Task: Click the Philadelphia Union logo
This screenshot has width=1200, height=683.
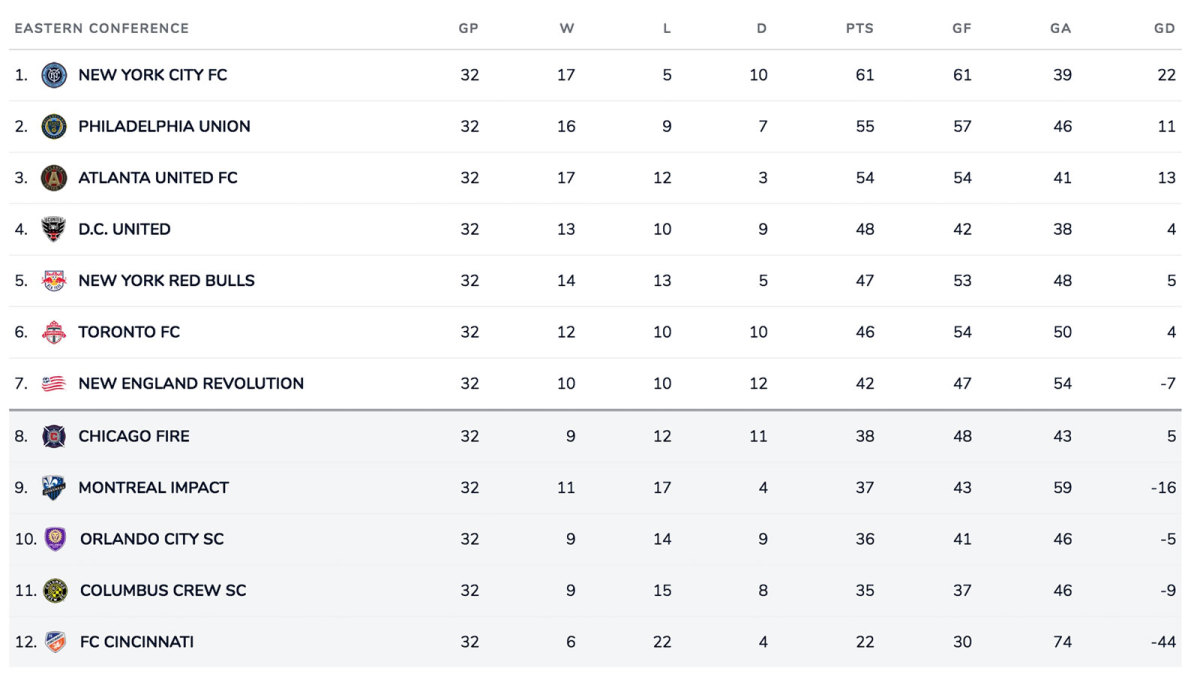Action: point(54,126)
